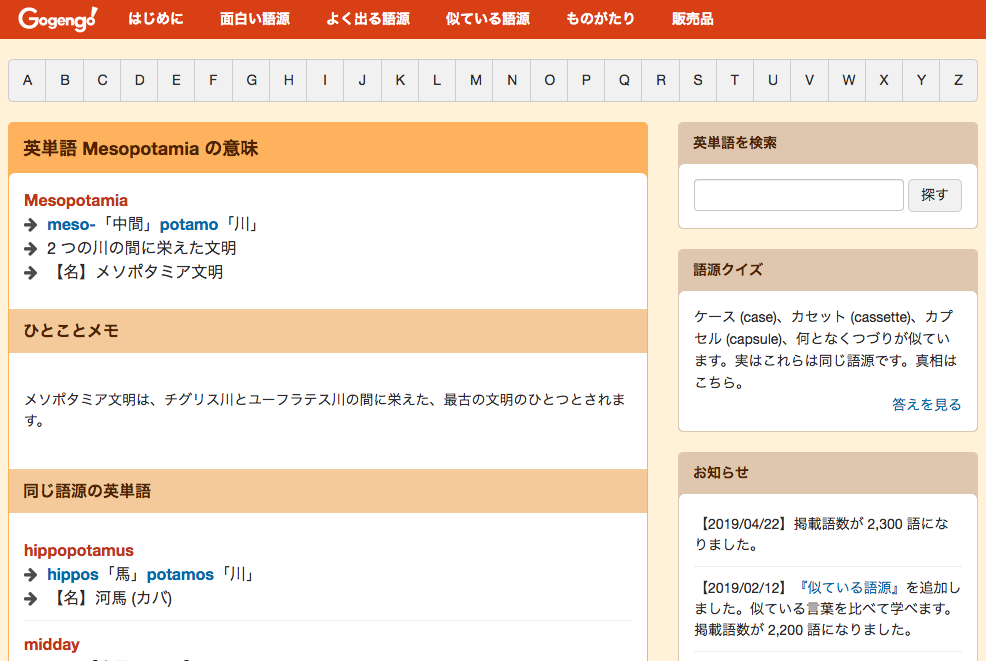Click the midday word entry
This screenshot has height=661, width=986.
(52, 645)
